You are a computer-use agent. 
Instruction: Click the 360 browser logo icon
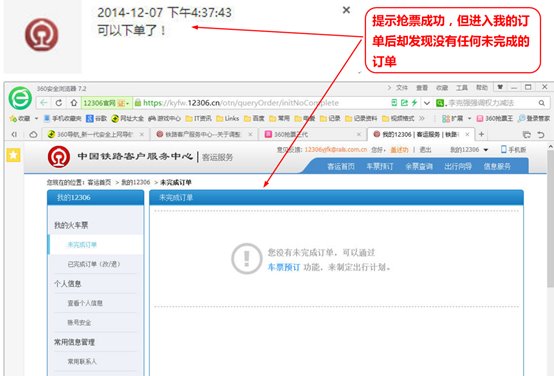[20, 98]
